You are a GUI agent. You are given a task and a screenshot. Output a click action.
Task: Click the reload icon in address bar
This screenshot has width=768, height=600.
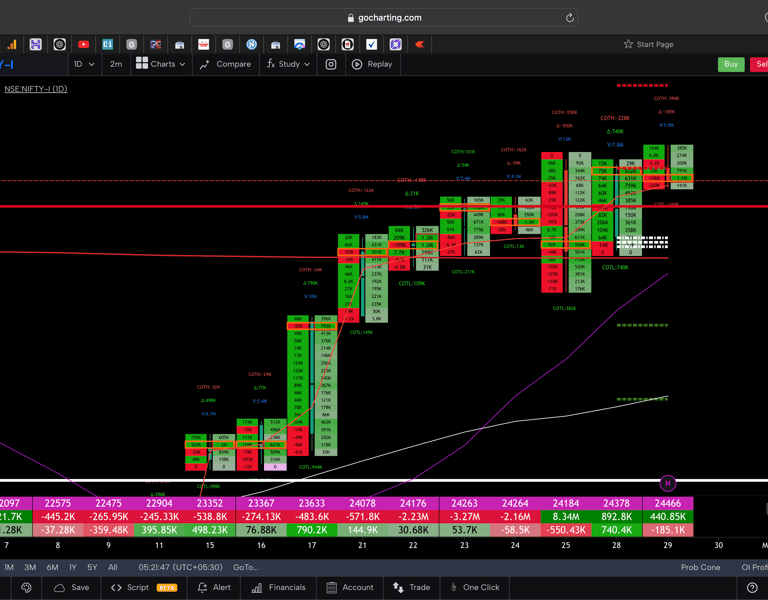pyautogui.click(x=570, y=18)
